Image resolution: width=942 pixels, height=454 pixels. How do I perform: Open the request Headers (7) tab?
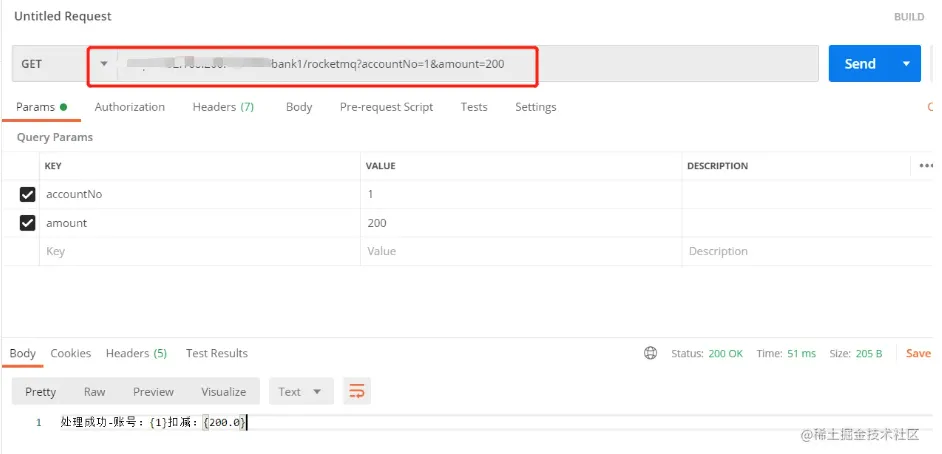(223, 107)
